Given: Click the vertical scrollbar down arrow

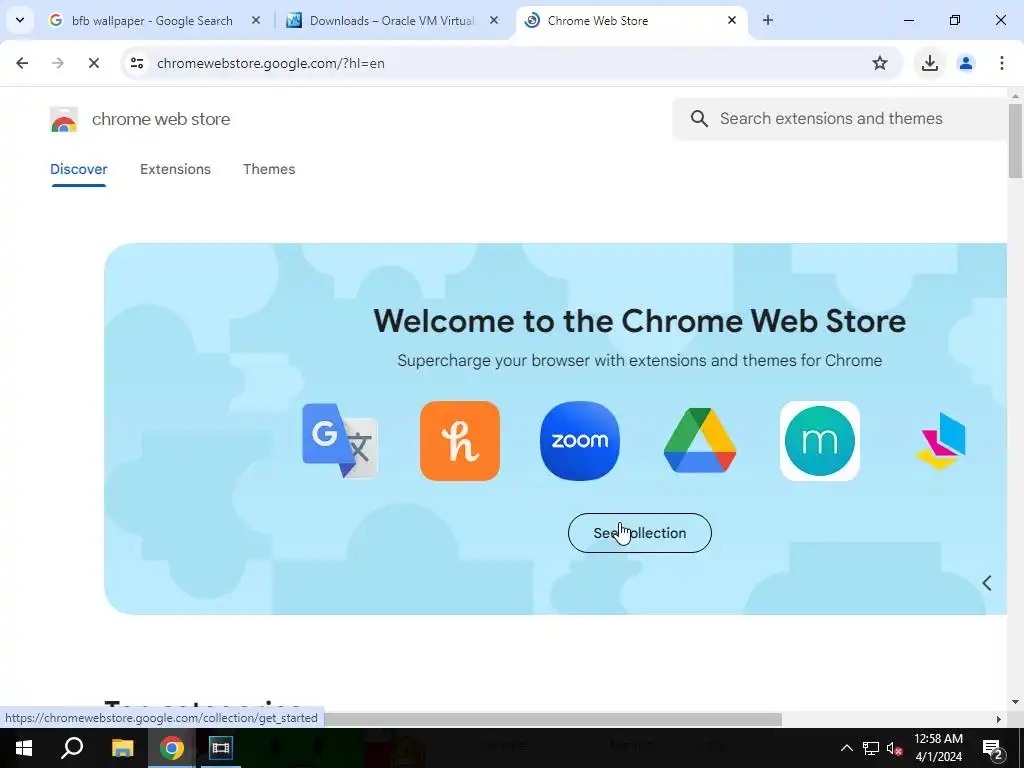Looking at the screenshot, I should (1015, 703).
